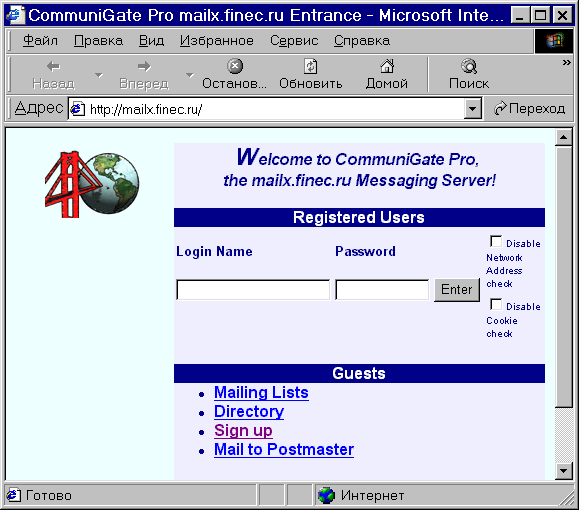Open the Избранное menu
Image resolution: width=579 pixels, height=510 pixels.
coord(217,41)
